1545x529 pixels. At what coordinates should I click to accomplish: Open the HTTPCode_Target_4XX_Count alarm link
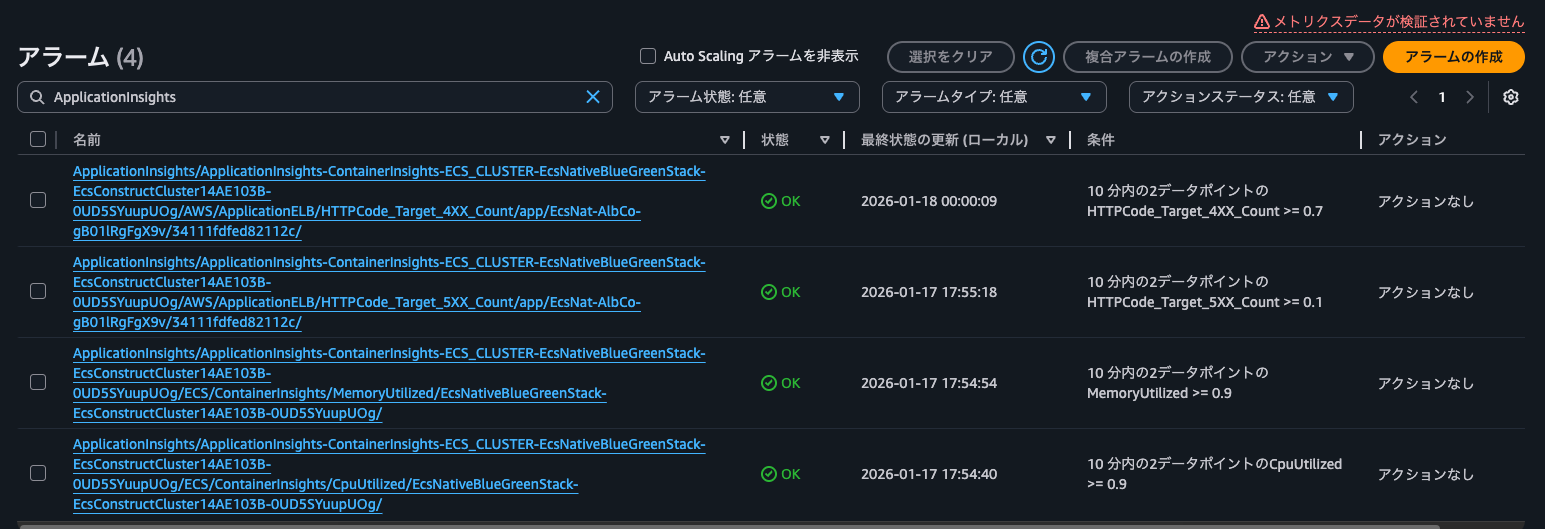(389, 202)
